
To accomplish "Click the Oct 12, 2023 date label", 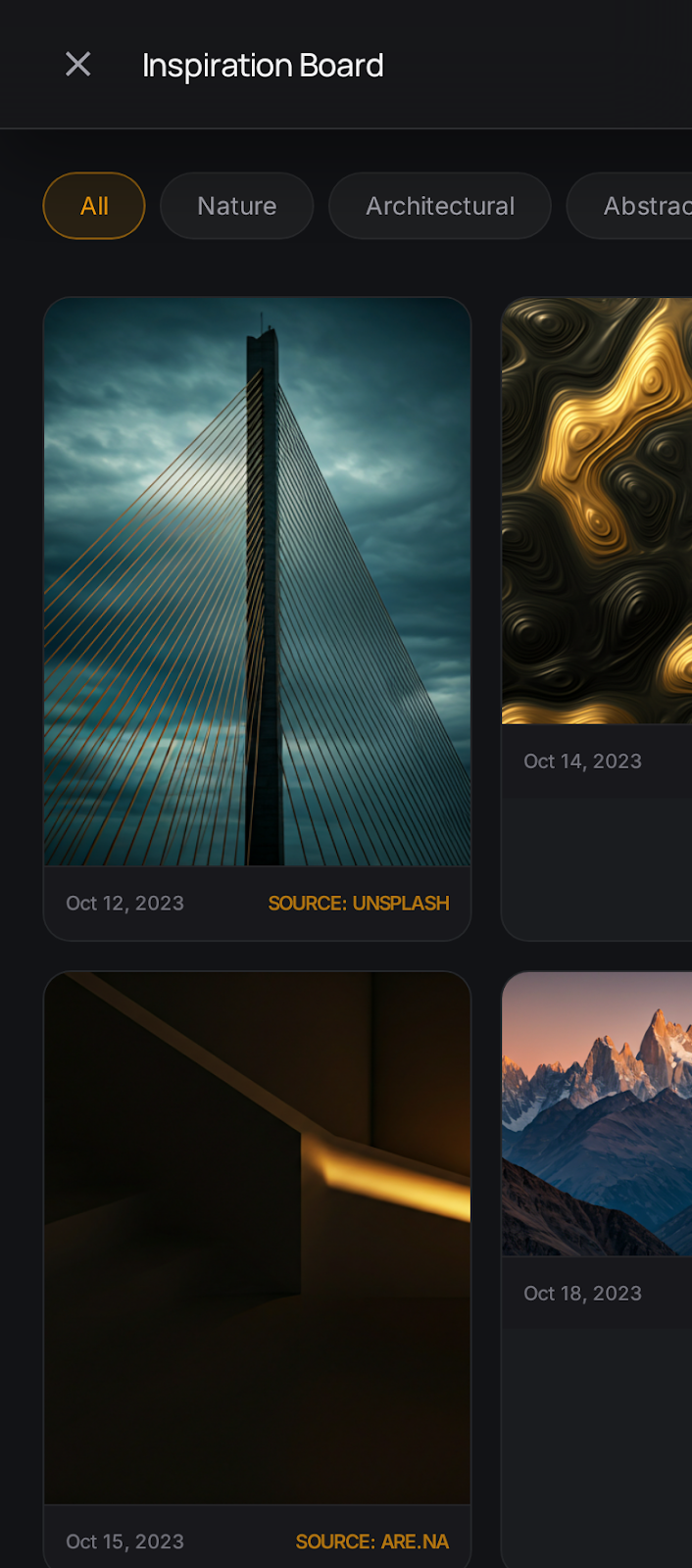I will pyautogui.click(x=124, y=904).
